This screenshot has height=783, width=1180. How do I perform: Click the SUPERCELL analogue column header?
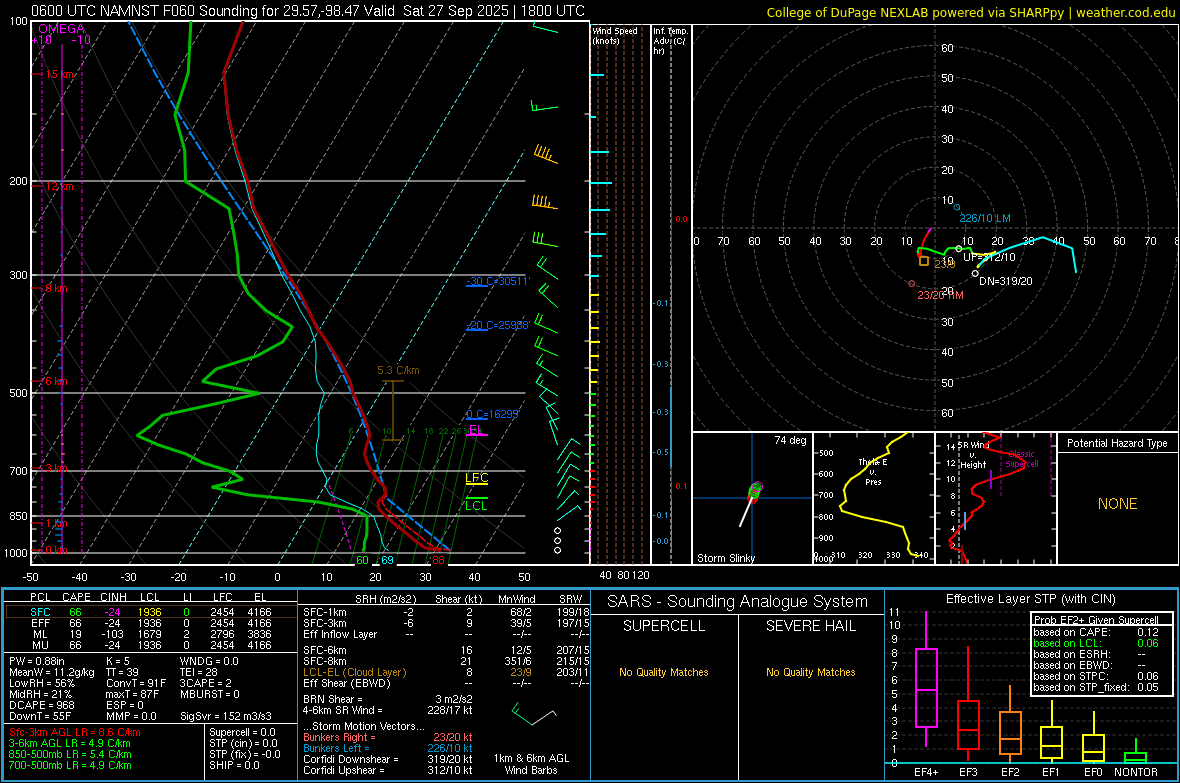tap(664, 626)
